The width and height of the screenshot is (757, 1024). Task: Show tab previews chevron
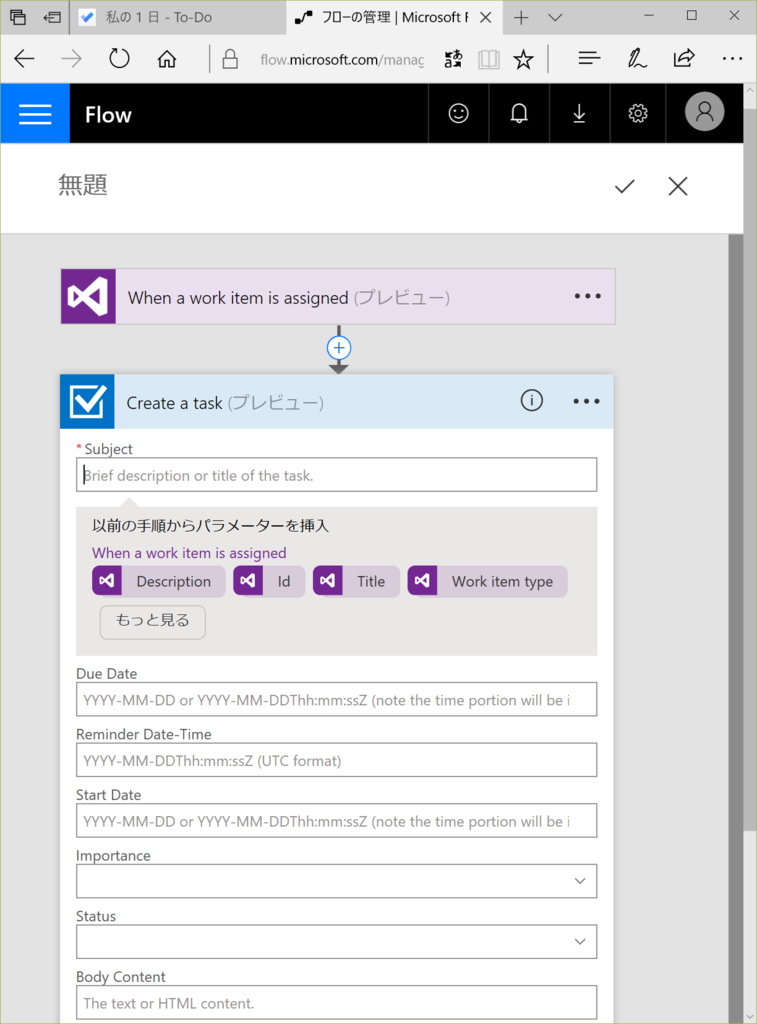(555, 18)
